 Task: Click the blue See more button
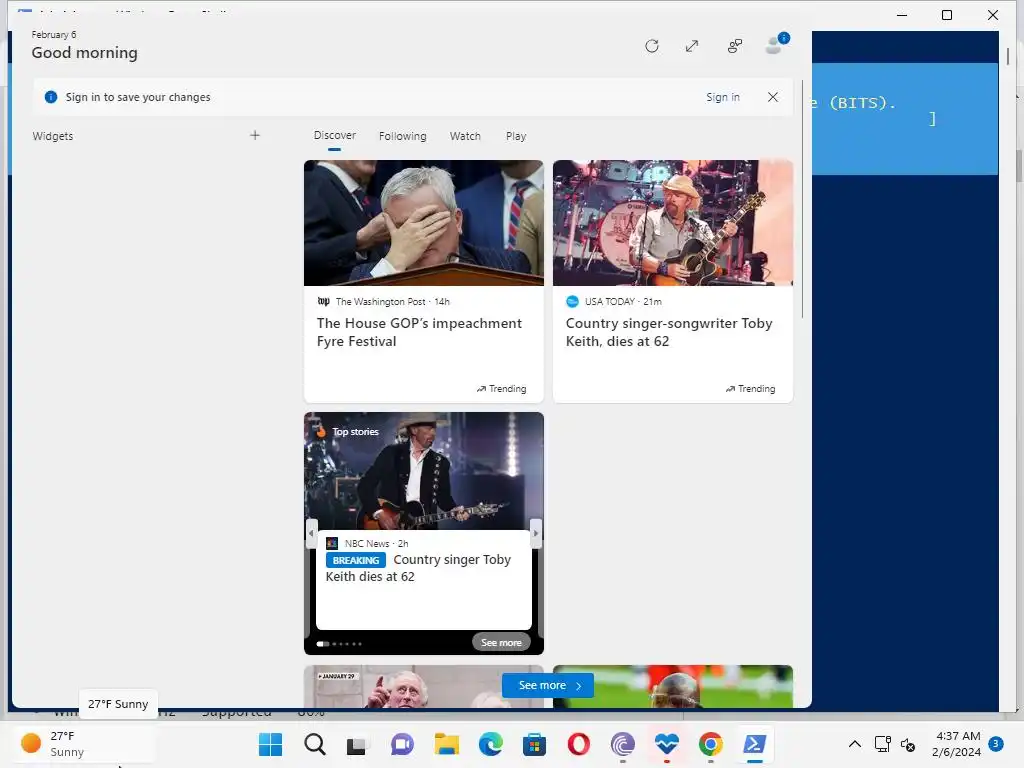547,685
